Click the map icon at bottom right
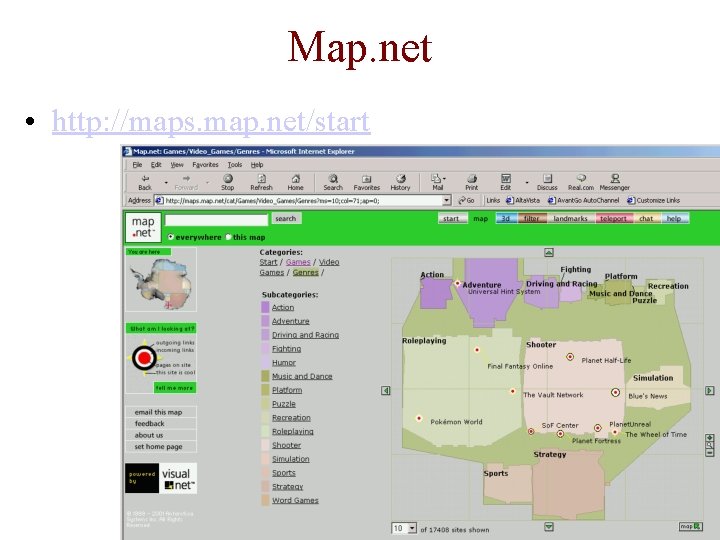The height and width of the screenshot is (540, 720). 691,526
